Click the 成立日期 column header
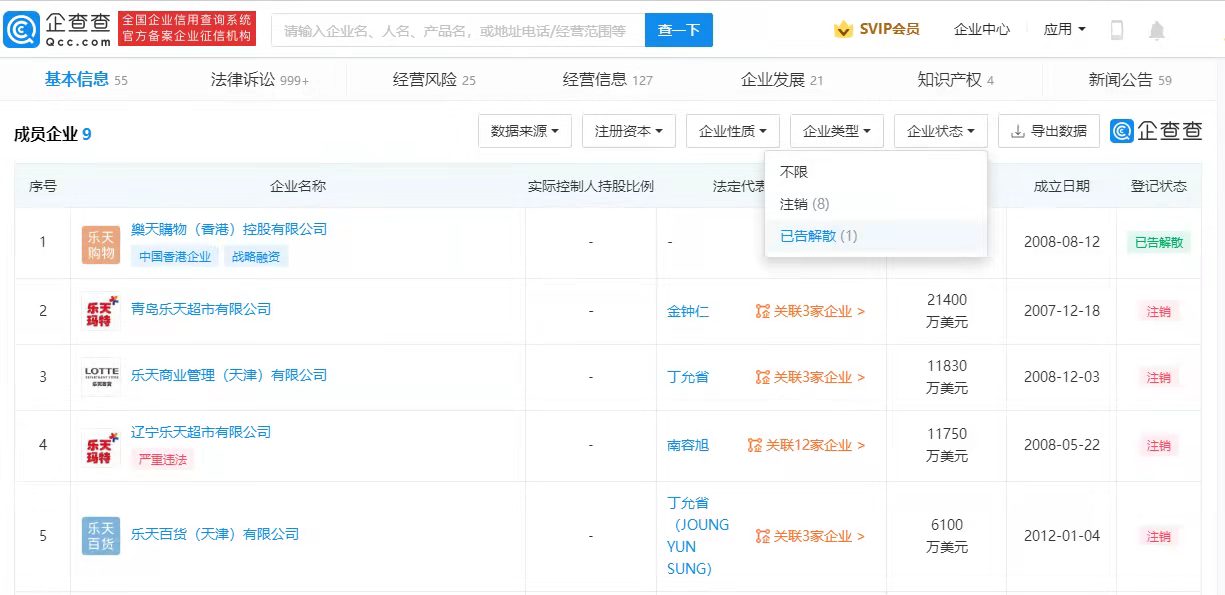Viewport: 1225px width, 595px height. pos(1062,186)
